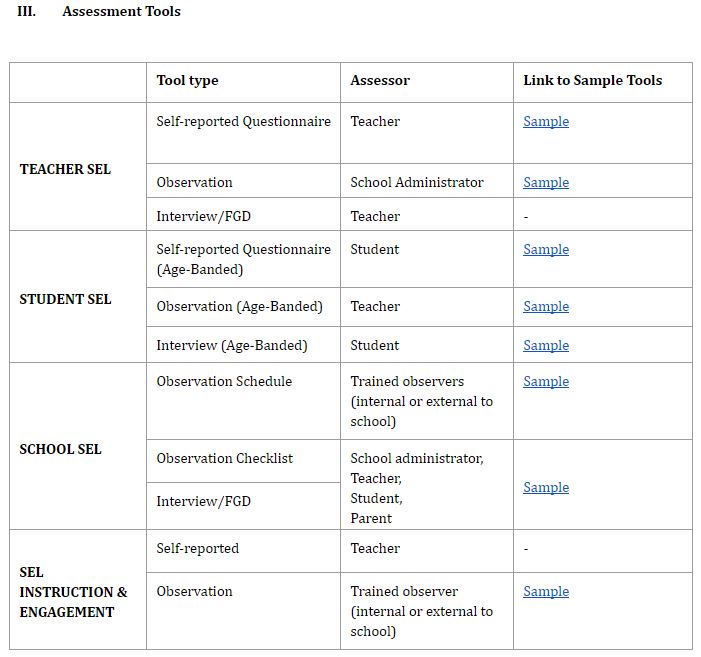
Task: Click the "Link to Sample Tools" header
Action: [592, 81]
